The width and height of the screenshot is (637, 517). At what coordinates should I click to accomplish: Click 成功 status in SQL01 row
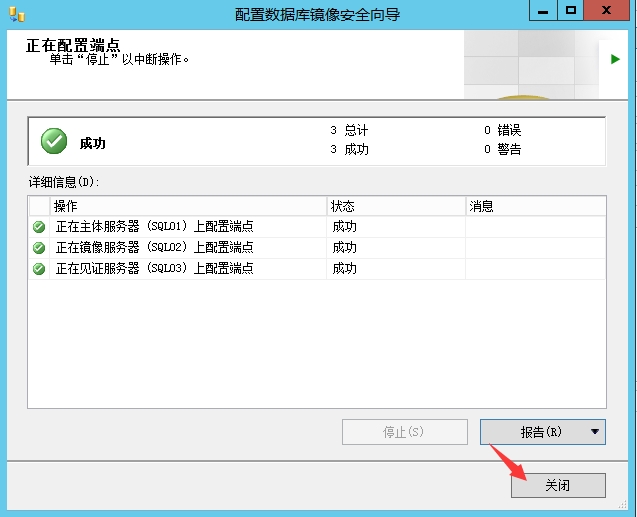(x=344, y=227)
